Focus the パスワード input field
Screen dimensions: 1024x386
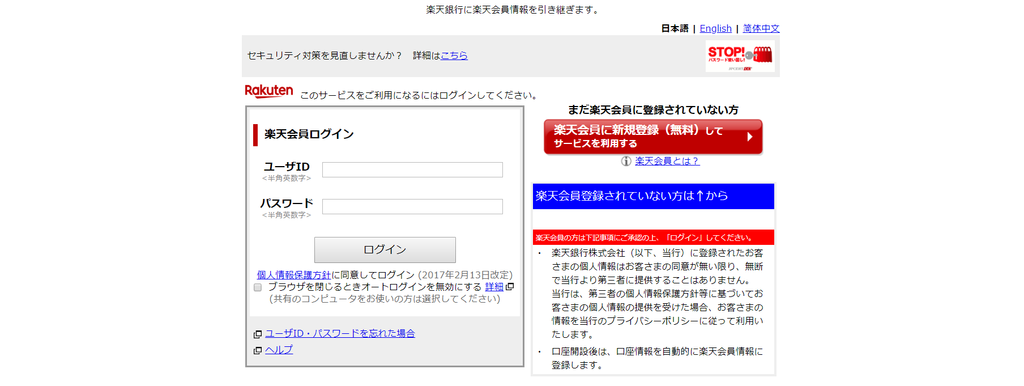[x=412, y=206]
